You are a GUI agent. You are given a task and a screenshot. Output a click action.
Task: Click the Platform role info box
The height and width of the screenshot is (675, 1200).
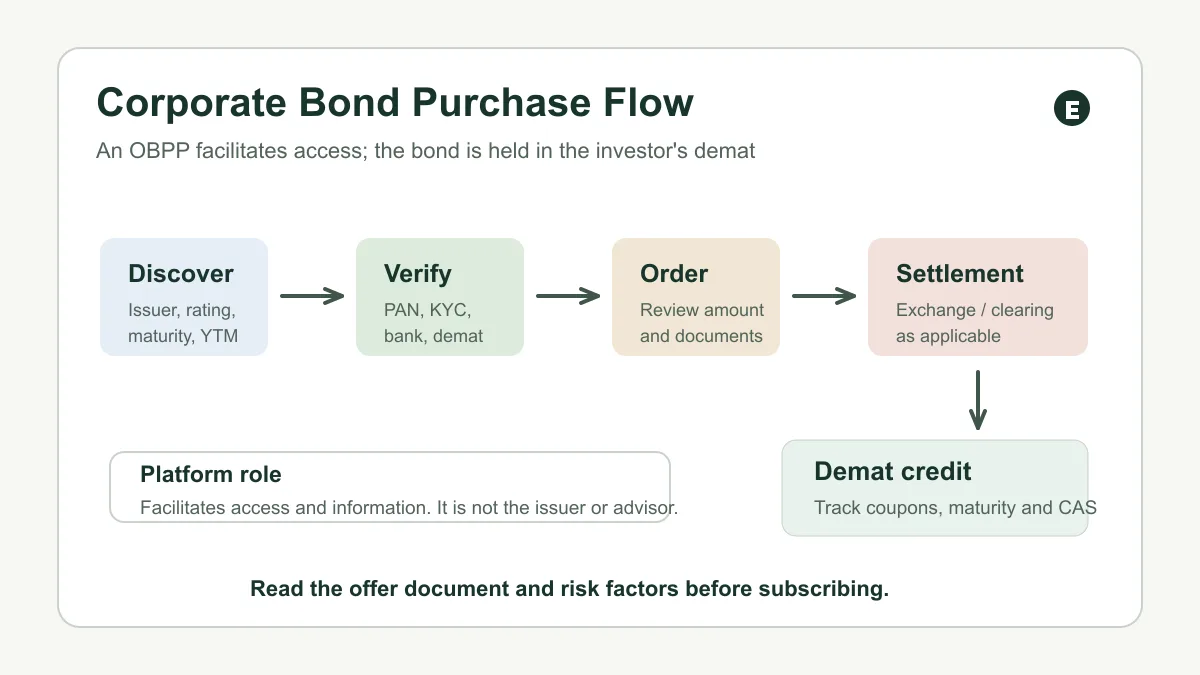tap(390, 487)
